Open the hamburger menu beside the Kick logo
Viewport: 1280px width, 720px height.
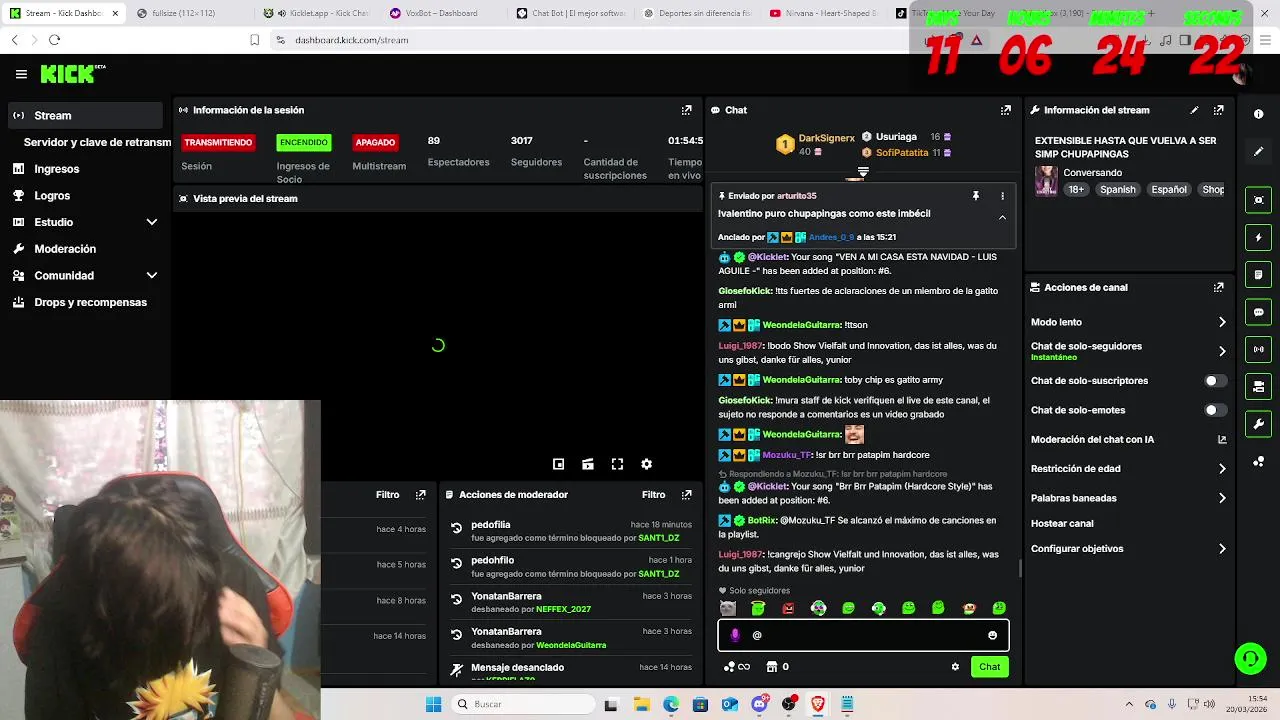point(21,74)
